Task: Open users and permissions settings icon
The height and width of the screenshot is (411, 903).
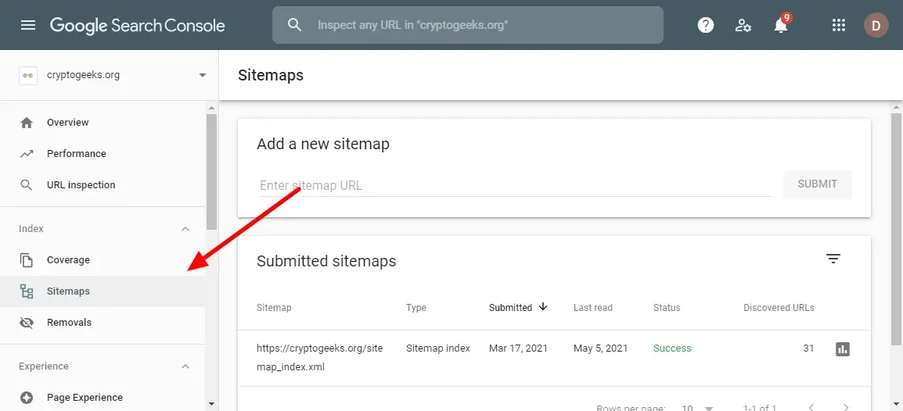Action: pos(743,25)
